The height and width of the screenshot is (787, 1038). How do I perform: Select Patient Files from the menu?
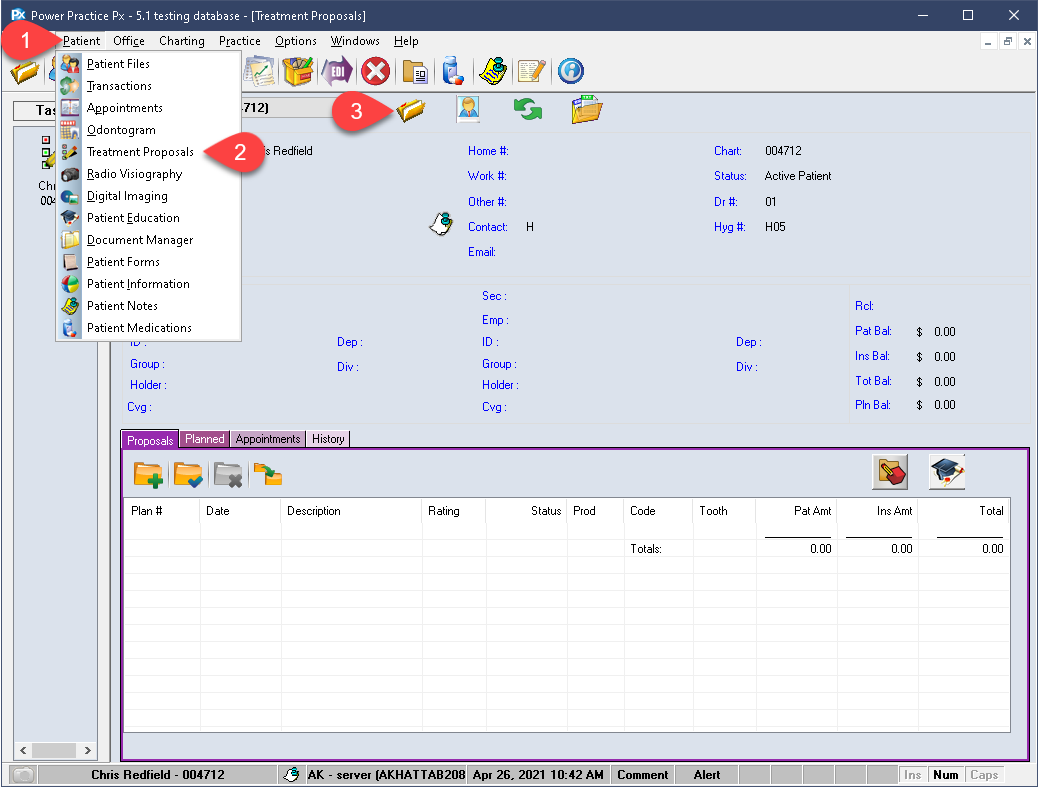(x=148, y=64)
